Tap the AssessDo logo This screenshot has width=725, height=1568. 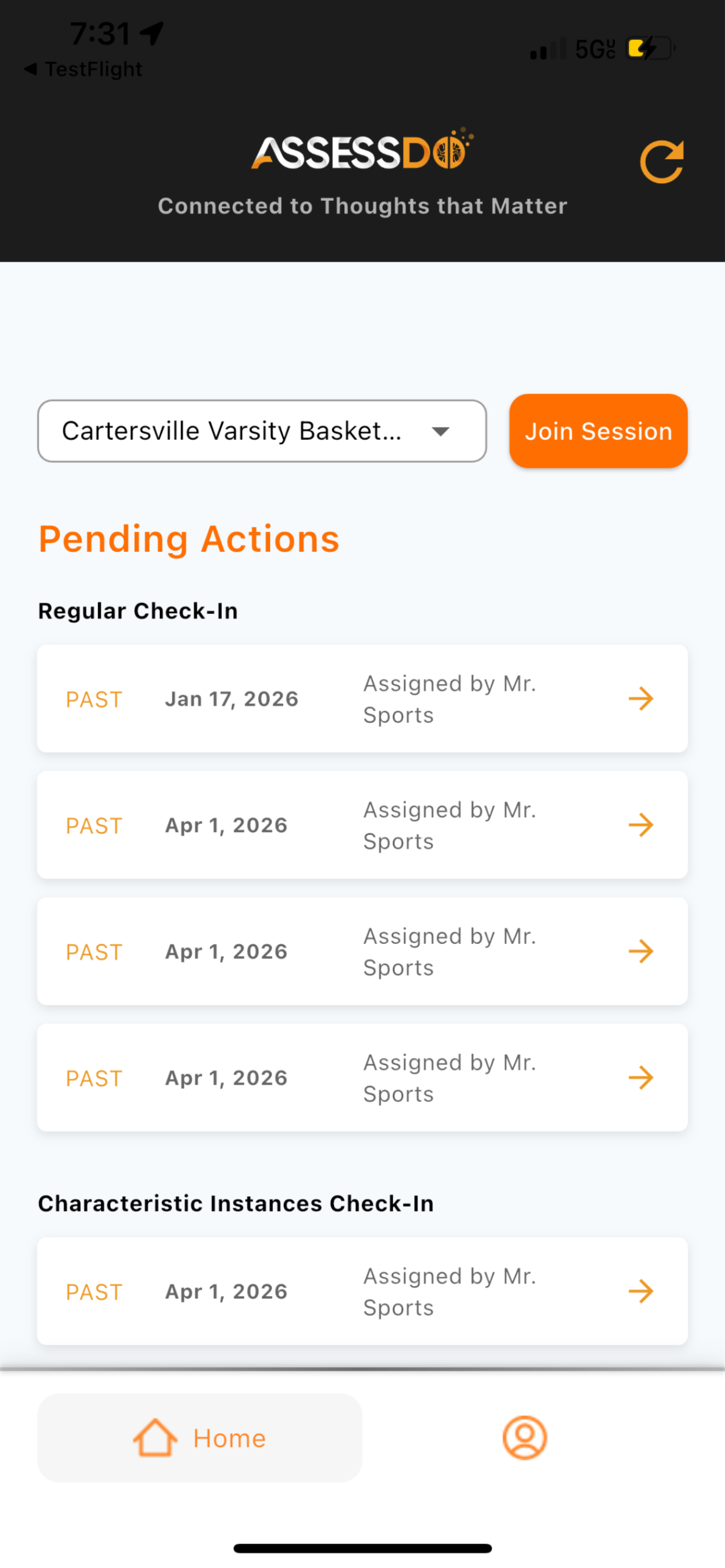pos(362,151)
